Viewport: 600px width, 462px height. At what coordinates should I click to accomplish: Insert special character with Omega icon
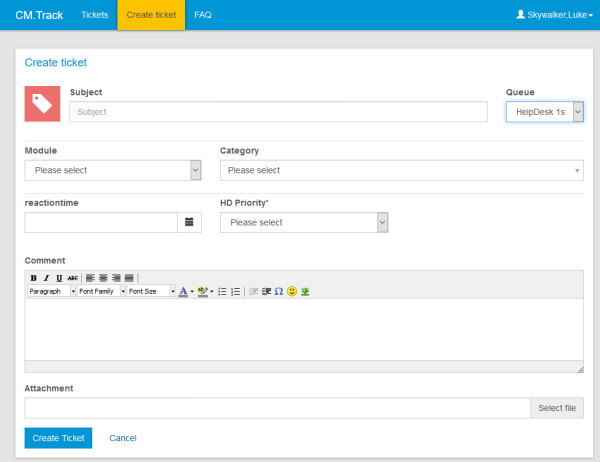279,292
